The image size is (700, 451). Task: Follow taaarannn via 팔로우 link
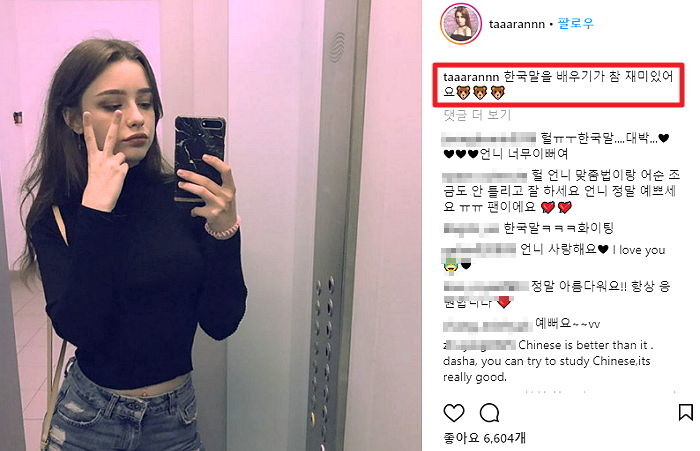(576, 23)
